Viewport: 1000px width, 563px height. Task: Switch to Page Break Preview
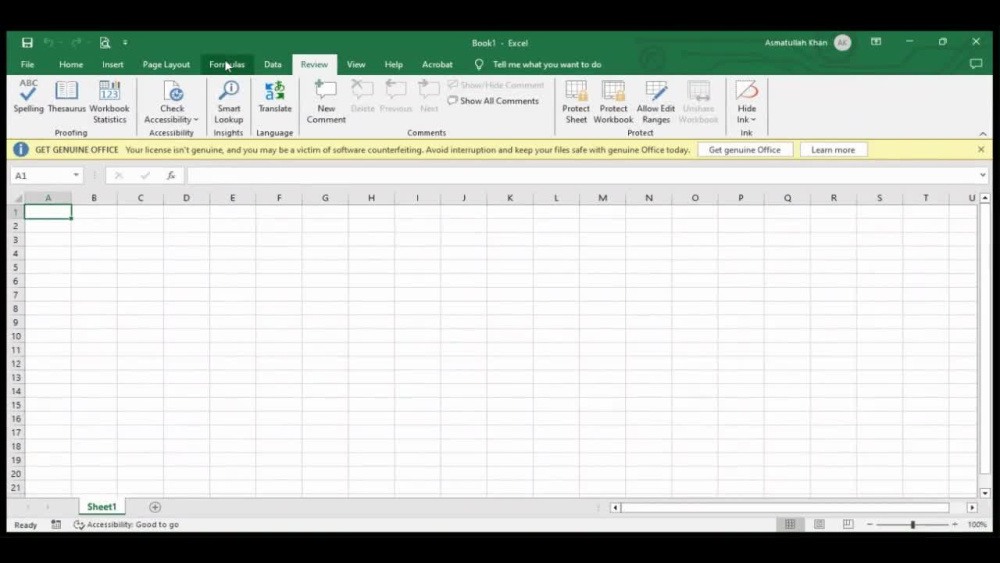tap(848, 524)
